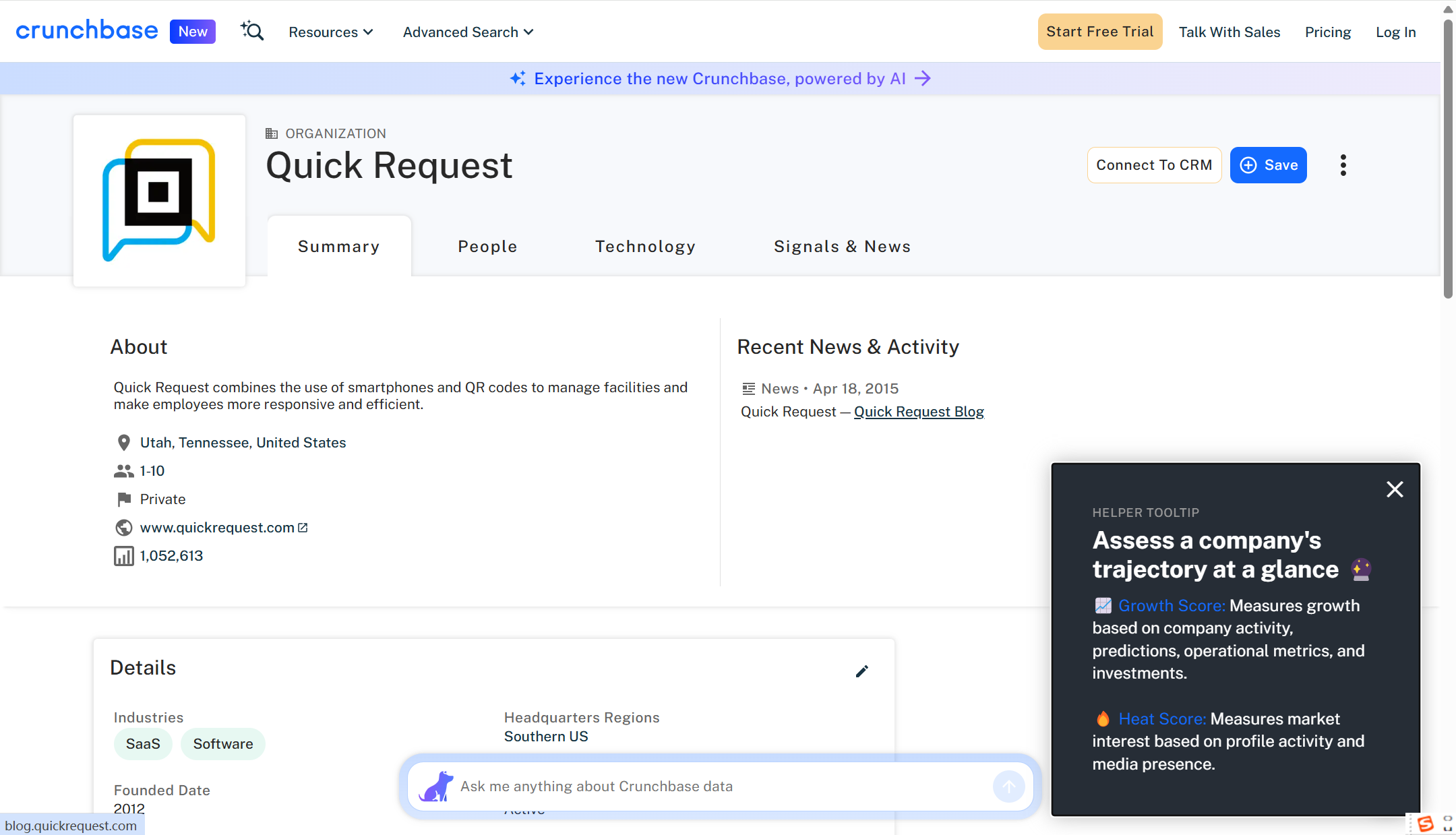
Task: Open the Advanced Search dropdown
Action: pos(468,32)
